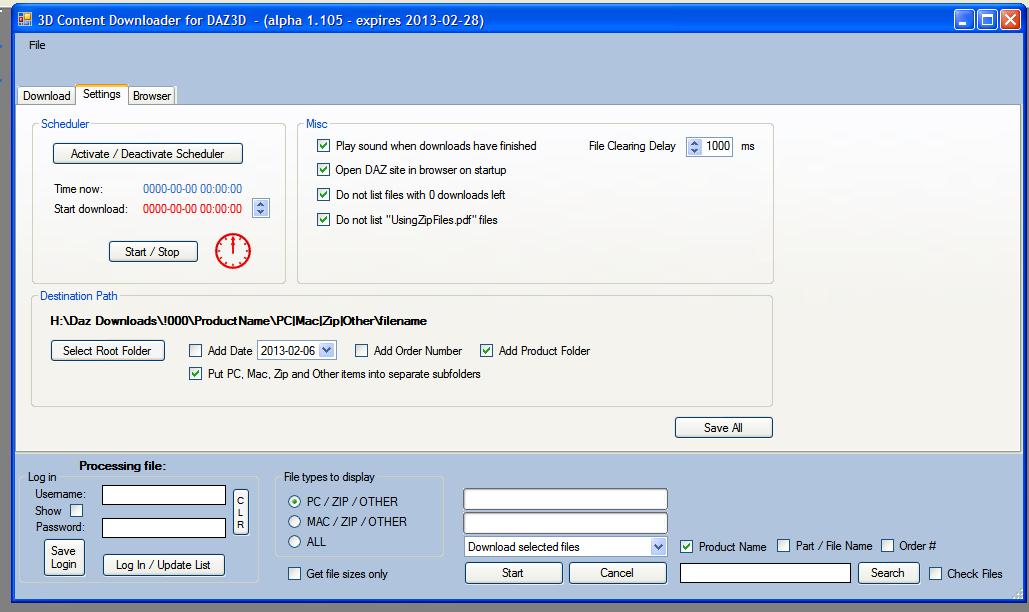Screen dimensions: 1029x612
Task: Click the Password input field
Action: [164, 527]
